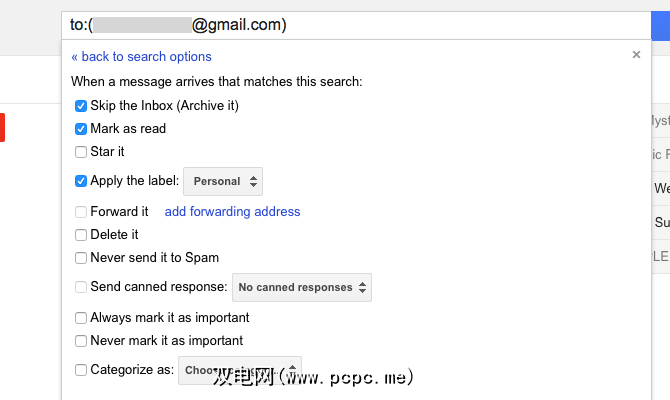Go back to search options

point(141,57)
